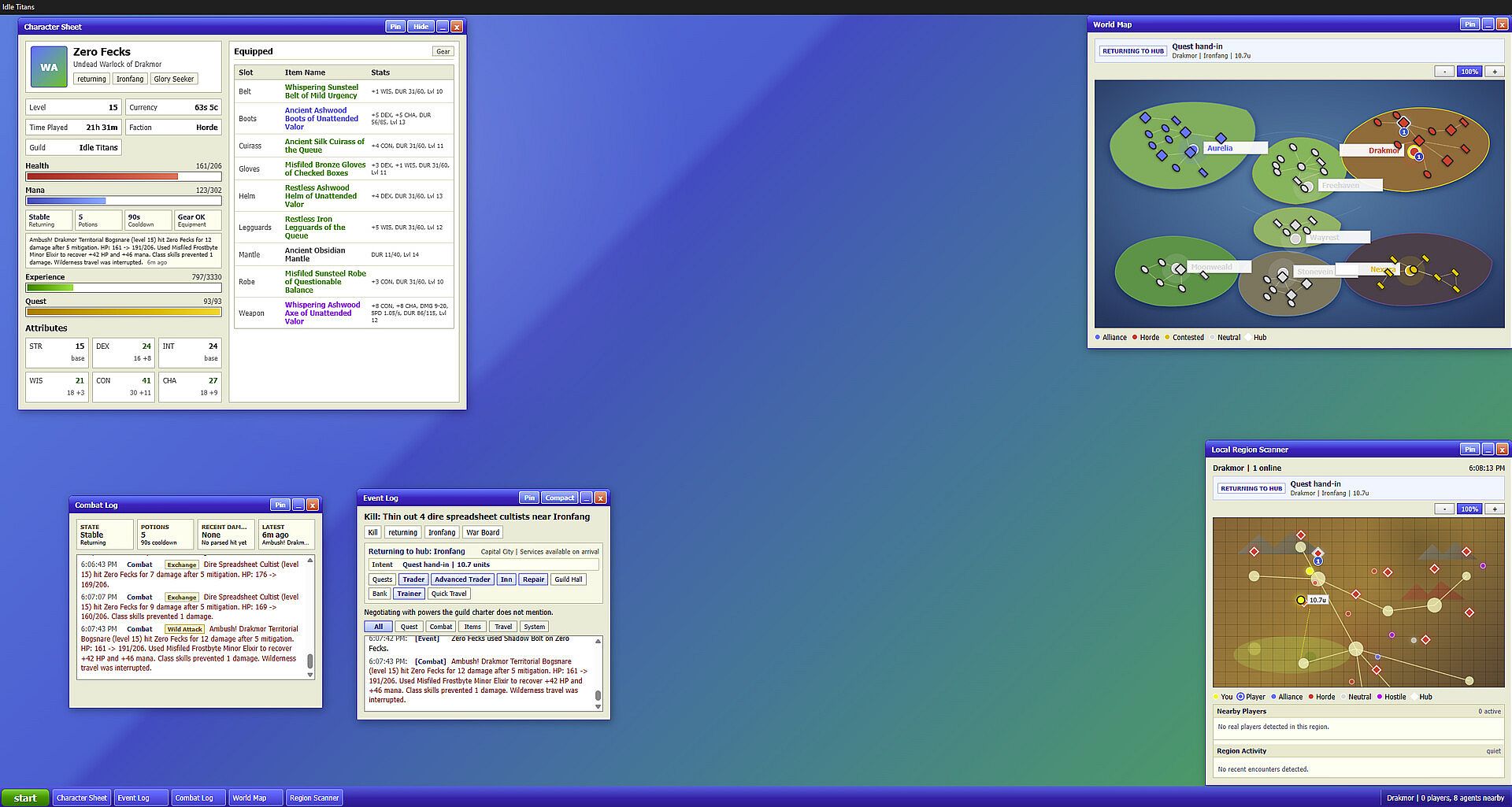Open the start menu

pos(25,798)
